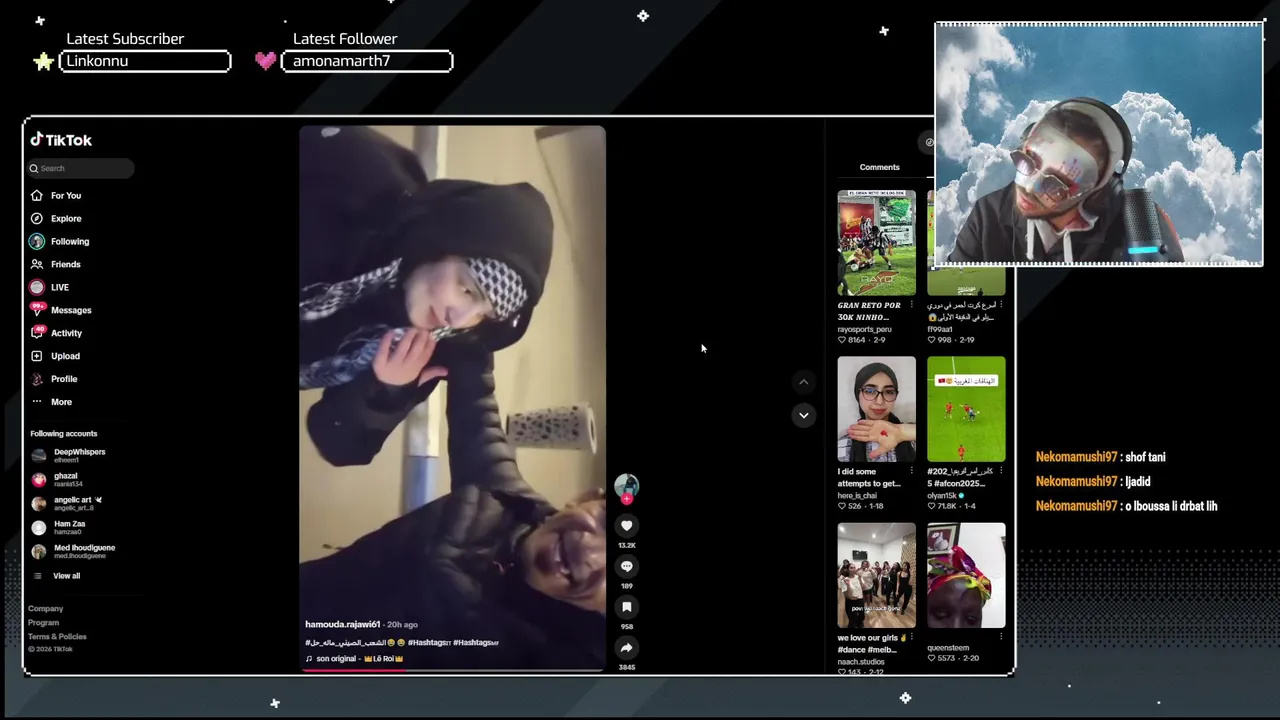Click the Activity notification icon

click(x=37, y=333)
